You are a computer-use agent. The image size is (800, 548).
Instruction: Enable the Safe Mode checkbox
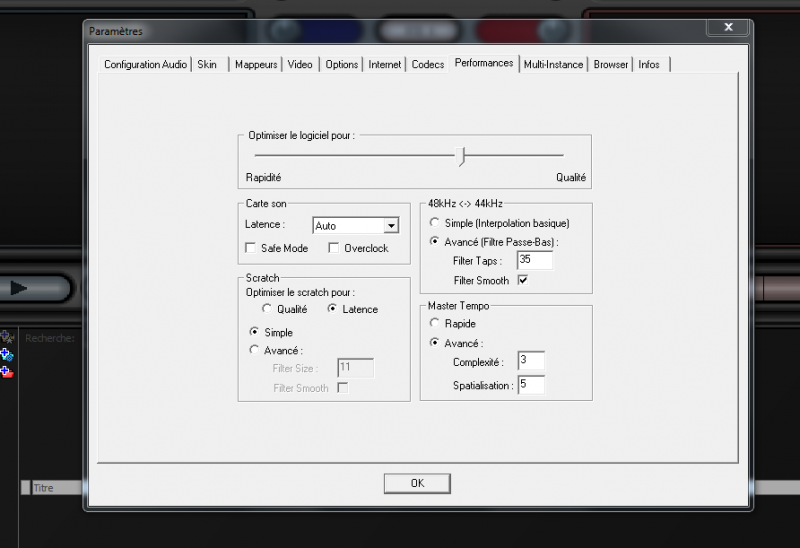pos(251,248)
